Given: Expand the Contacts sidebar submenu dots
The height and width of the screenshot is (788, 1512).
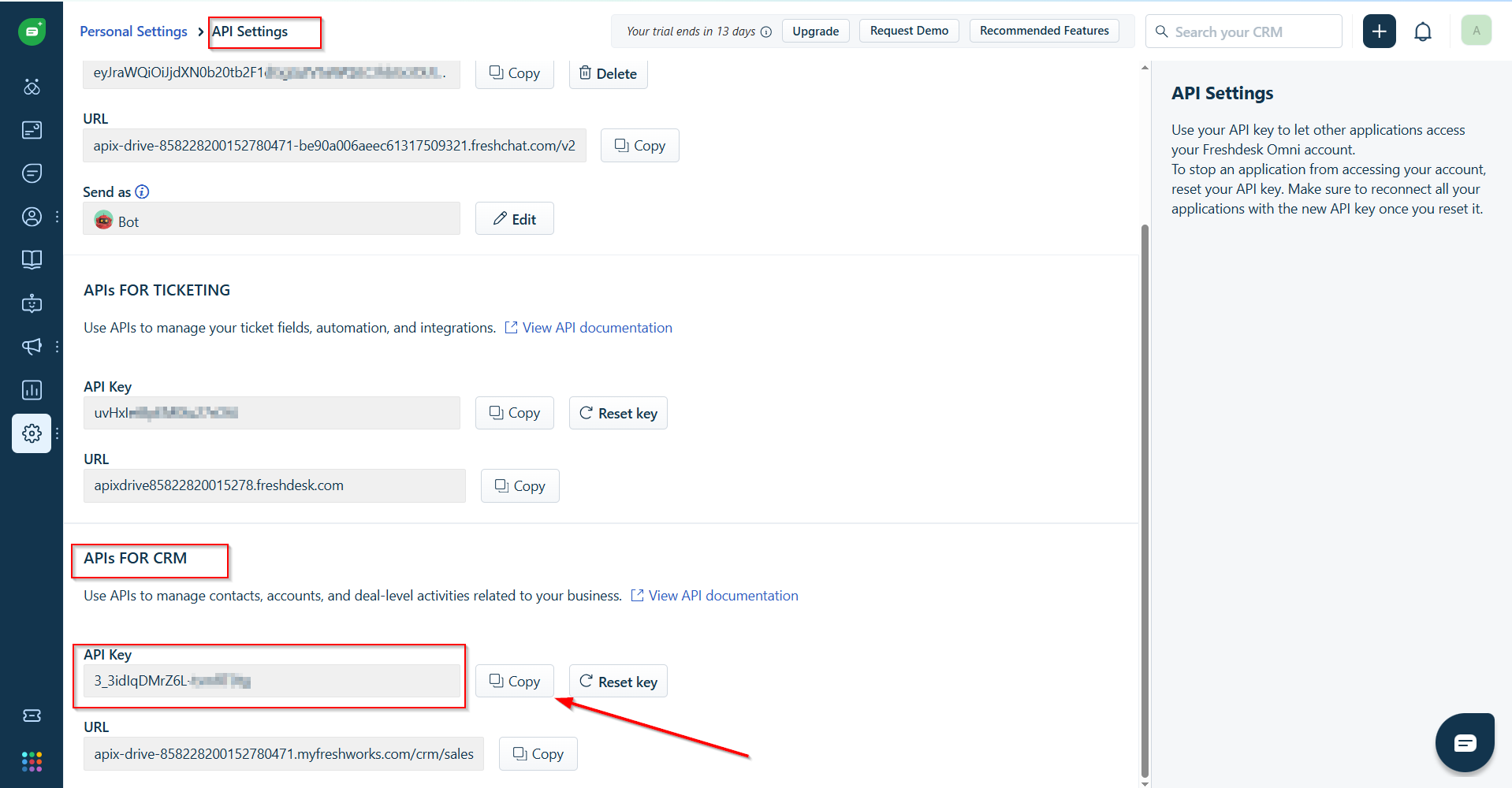Looking at the screenshot, I should point(57,217).
